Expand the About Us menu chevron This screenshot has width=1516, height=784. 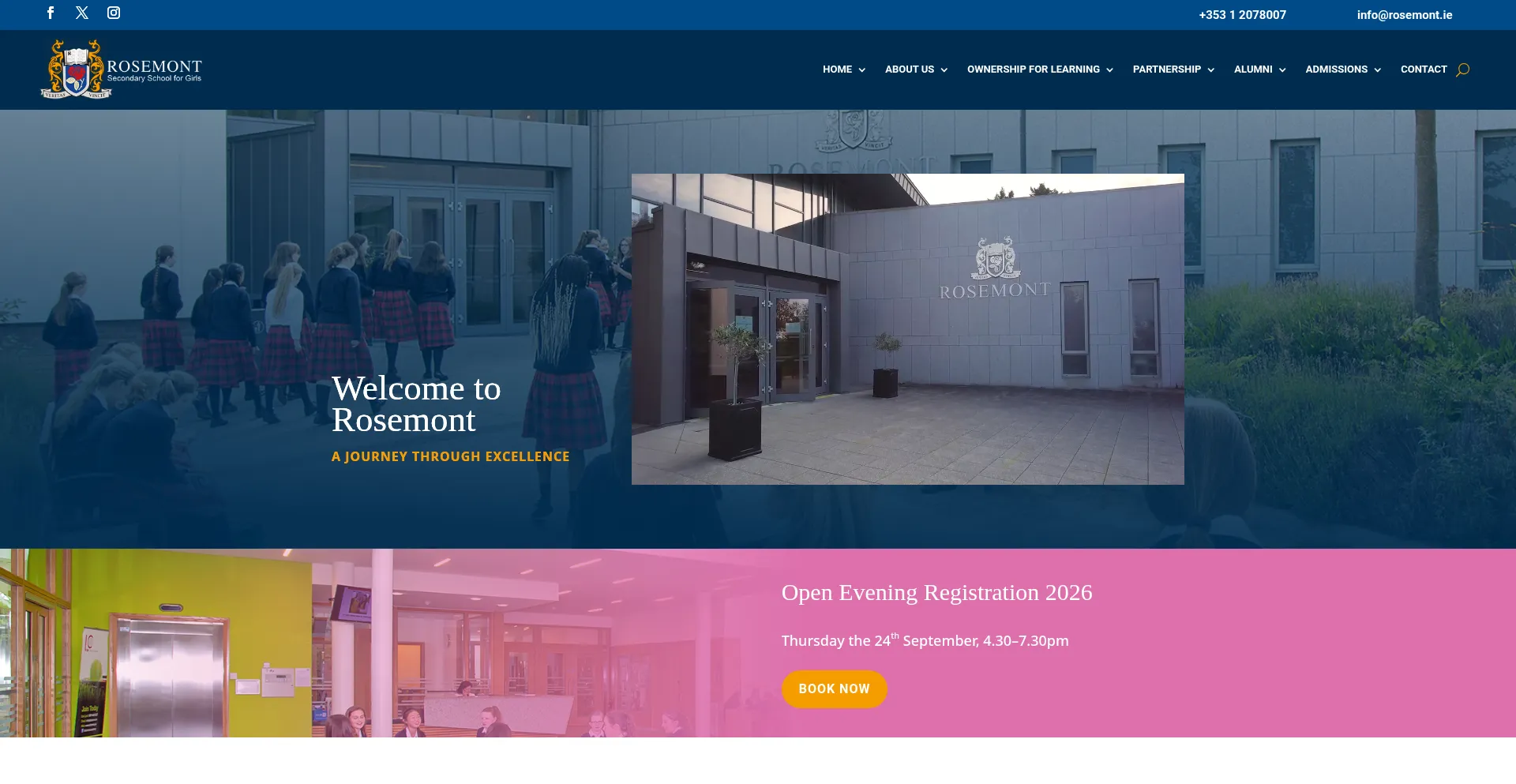[944, 70]
